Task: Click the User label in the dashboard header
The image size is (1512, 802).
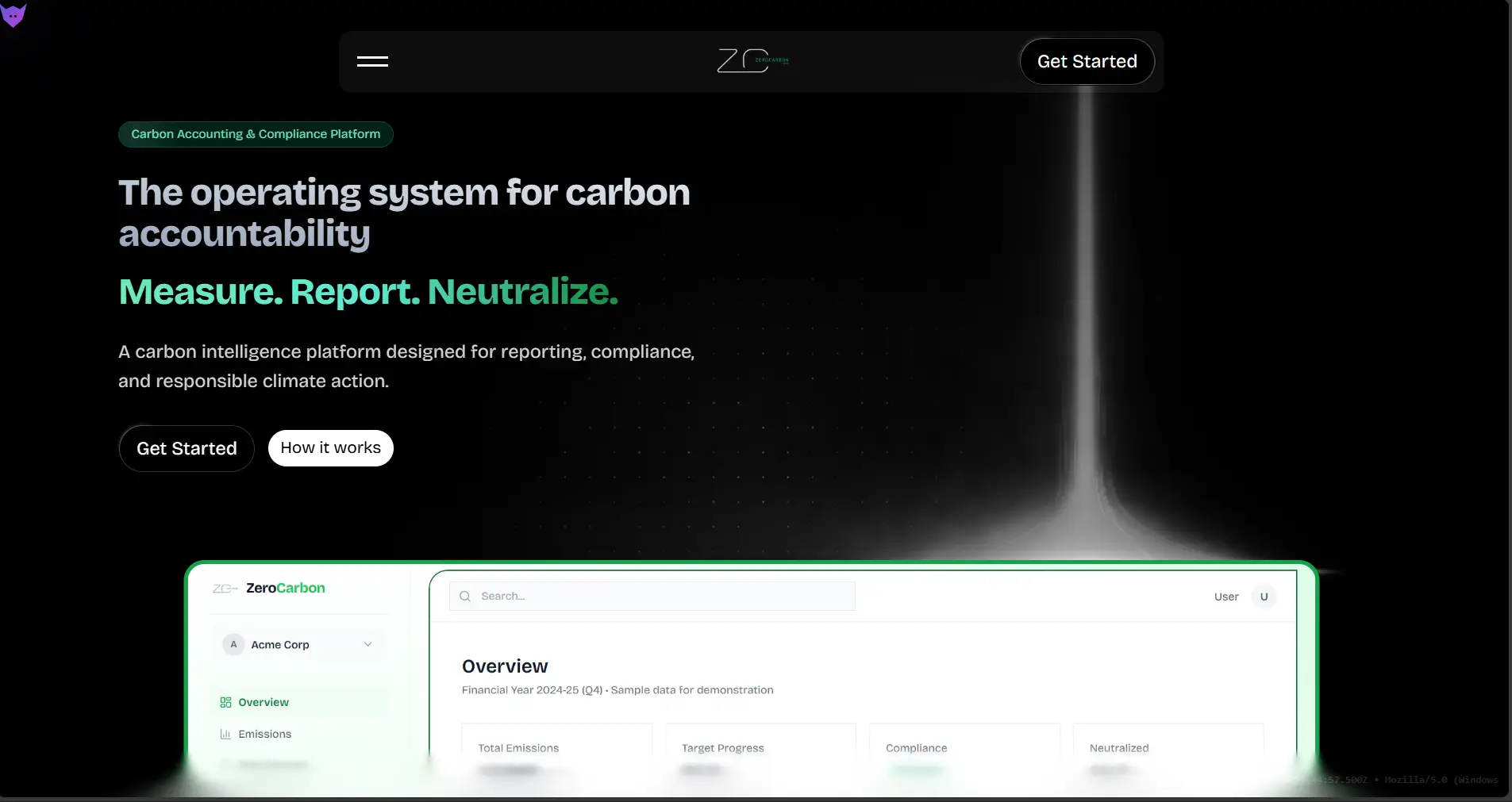Action: 1225,596
